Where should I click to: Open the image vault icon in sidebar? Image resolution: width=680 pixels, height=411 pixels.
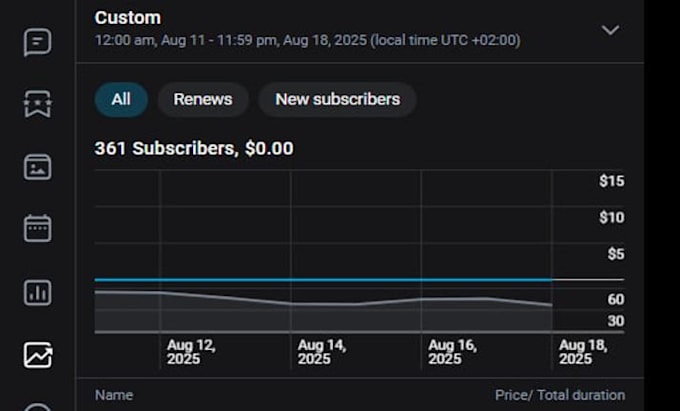pyautogui.click(x=37, y=167)
